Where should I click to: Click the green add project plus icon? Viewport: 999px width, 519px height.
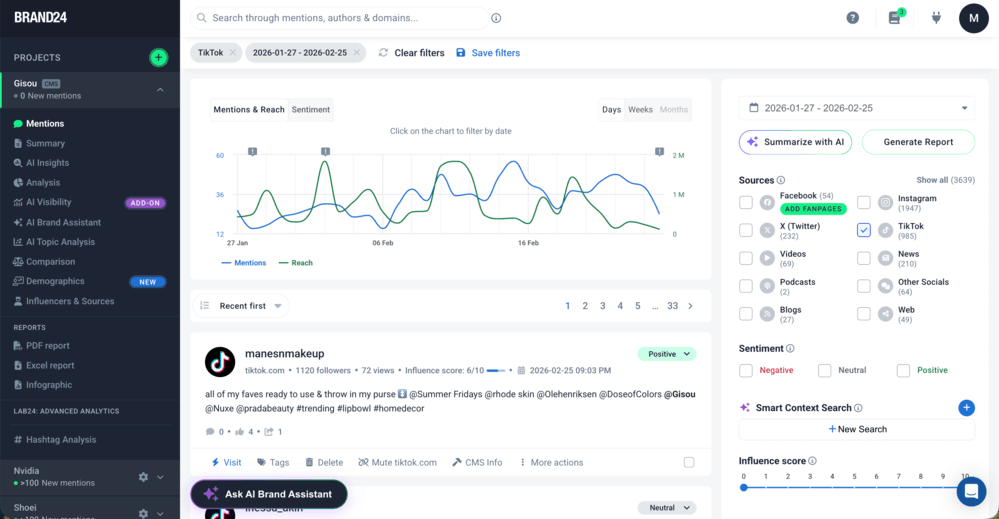[158, 58]
